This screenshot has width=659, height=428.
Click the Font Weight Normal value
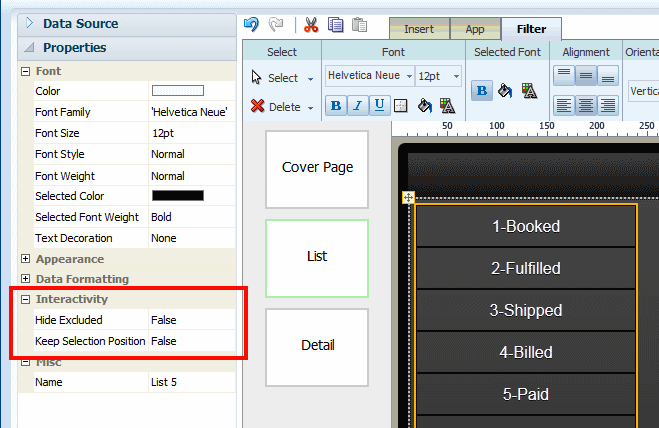click(192, 176)
